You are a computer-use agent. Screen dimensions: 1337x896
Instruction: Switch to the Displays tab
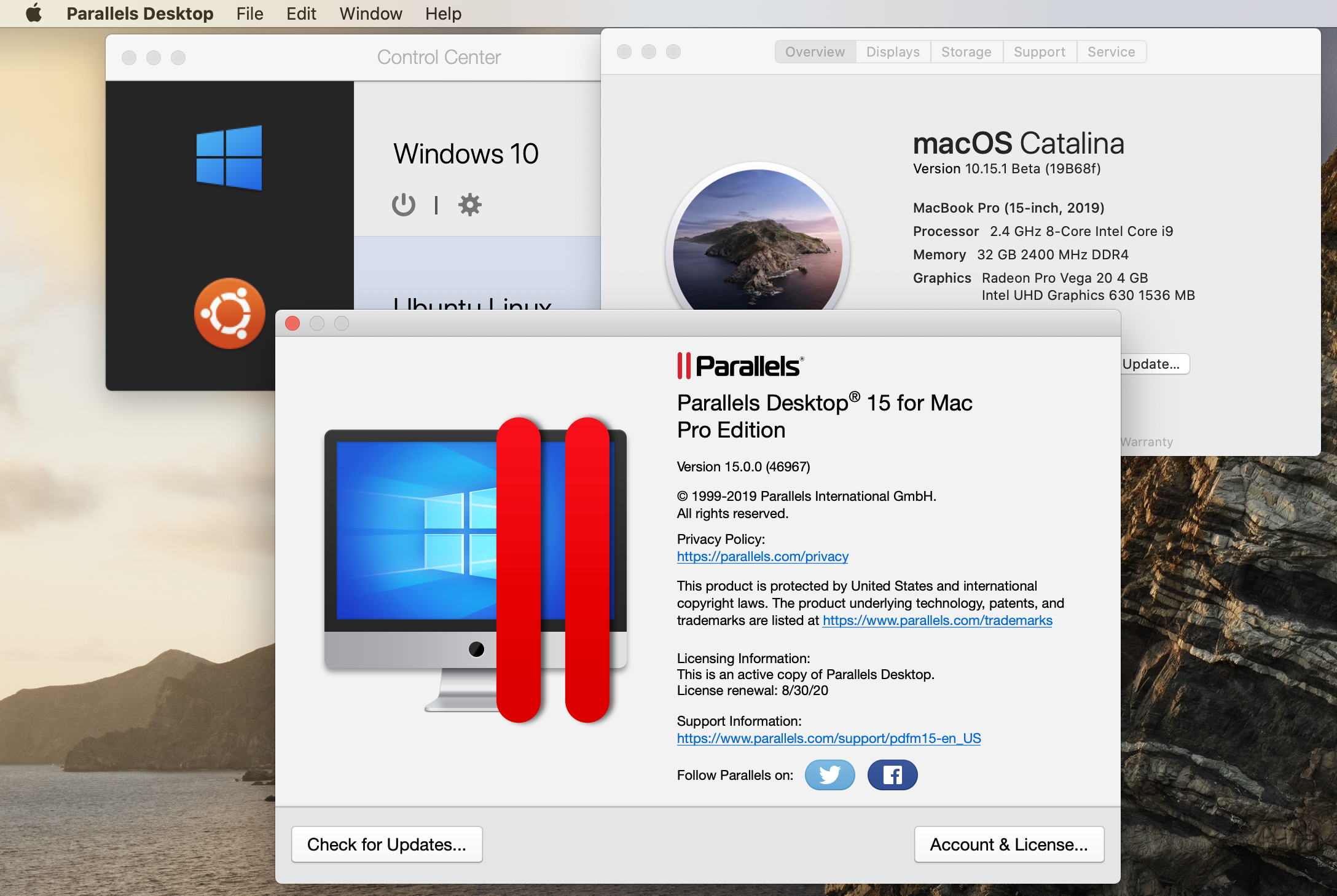click(893, 52)
